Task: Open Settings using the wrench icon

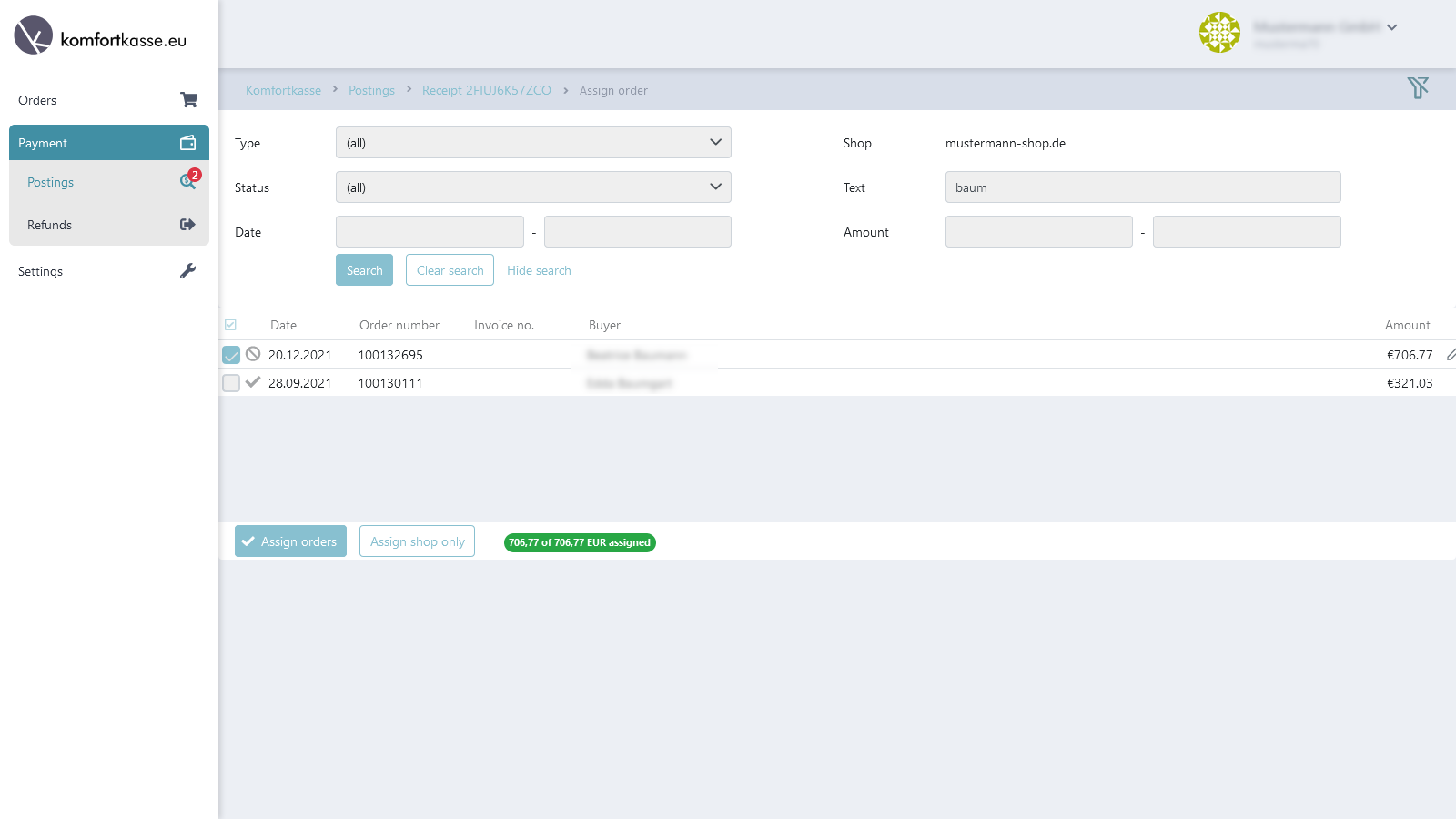Action: click(187, 270)
